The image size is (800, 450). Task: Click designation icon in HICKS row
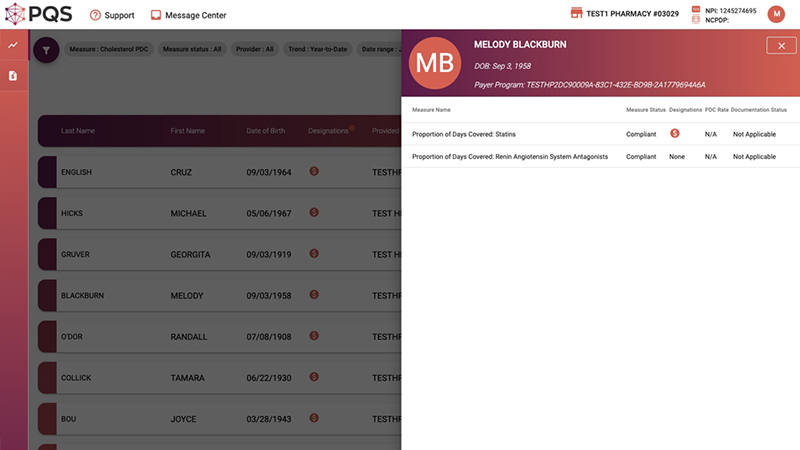pos(314,212)
